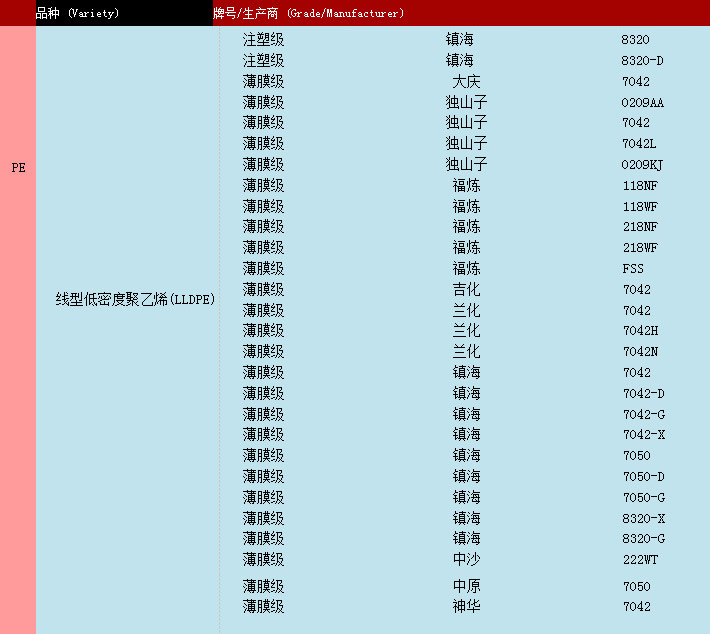This screenshot has width=710, height=634.
Task: Click 独山子 in the 0209AA row
Action: tap(466, 103)
